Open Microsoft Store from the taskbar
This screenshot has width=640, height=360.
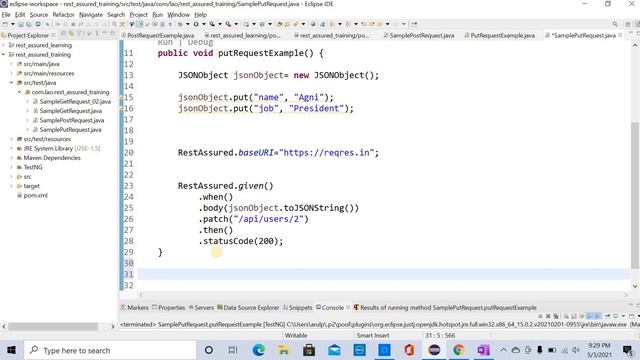pyautogui.click(x=309, y=350)
